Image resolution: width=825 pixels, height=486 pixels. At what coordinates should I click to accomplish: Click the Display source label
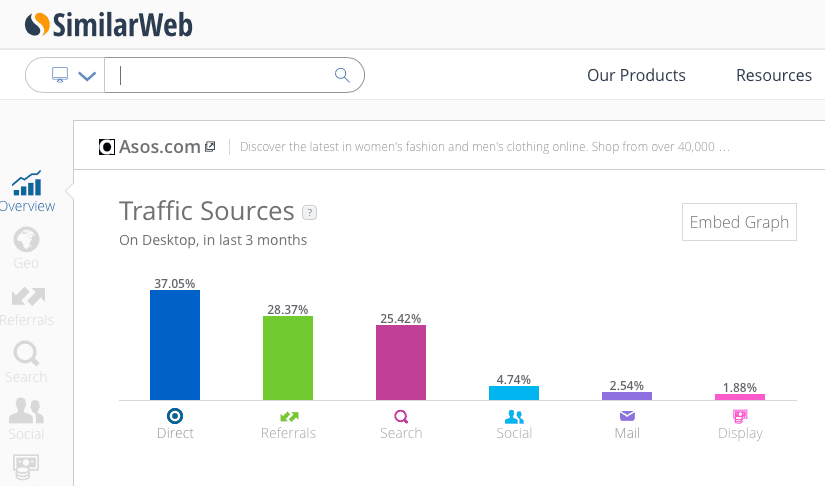pos(740,434)
